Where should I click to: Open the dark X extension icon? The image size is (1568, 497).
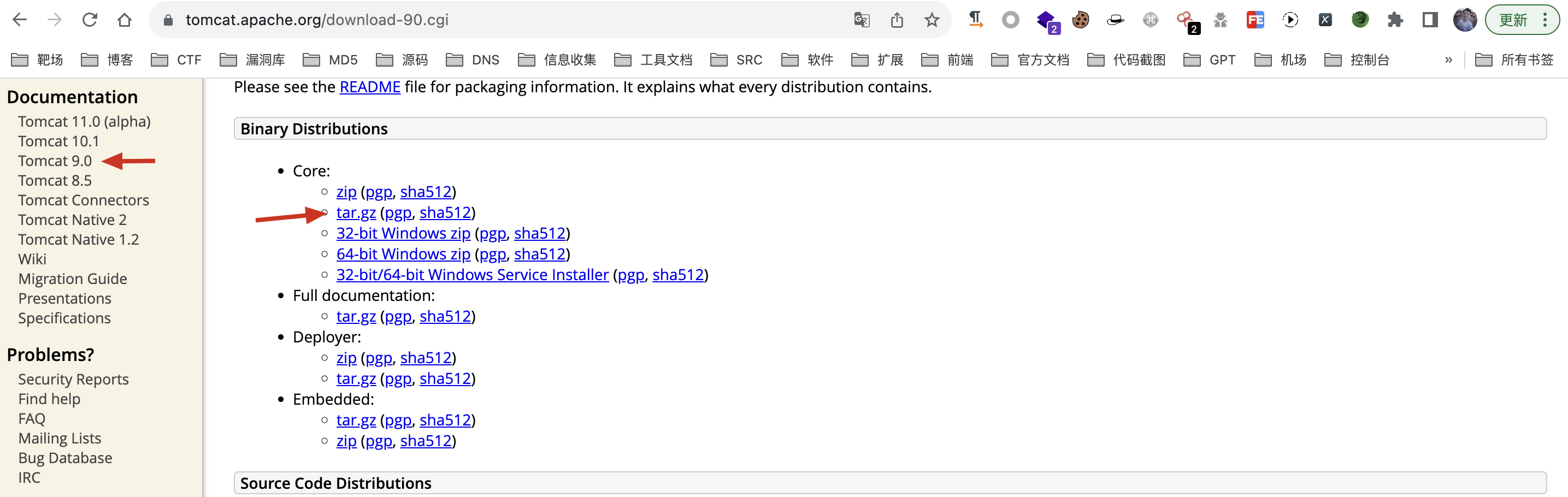pos(1325,20)
